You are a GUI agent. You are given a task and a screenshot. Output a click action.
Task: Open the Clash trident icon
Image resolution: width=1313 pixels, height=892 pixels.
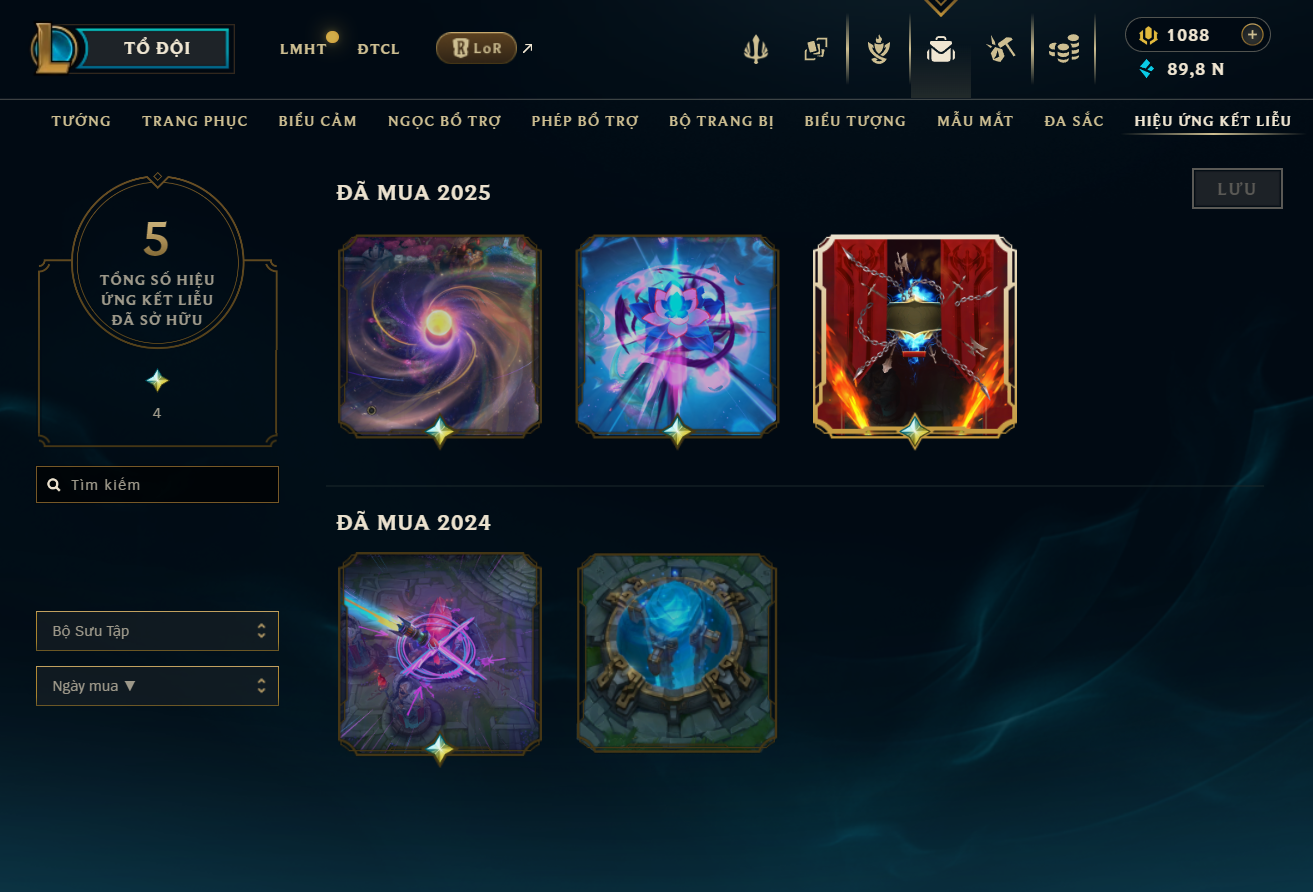(756, 49)
